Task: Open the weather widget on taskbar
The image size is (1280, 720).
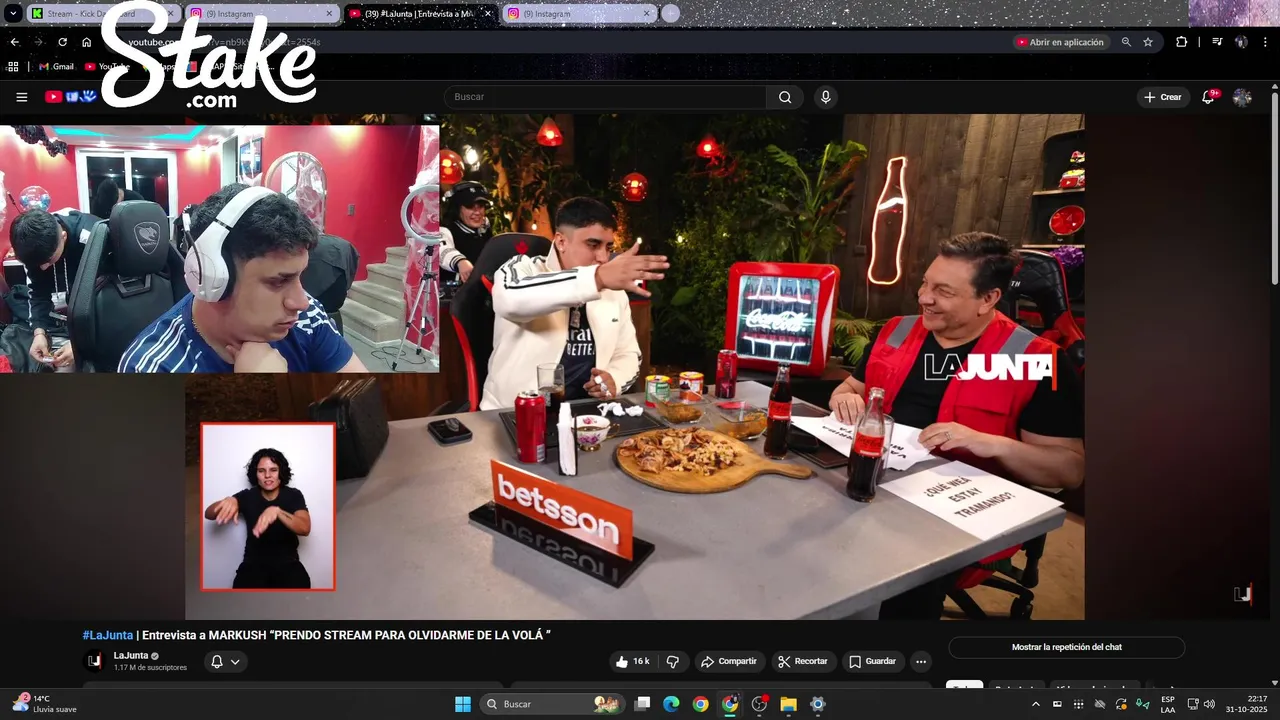Action: (45, 704)
